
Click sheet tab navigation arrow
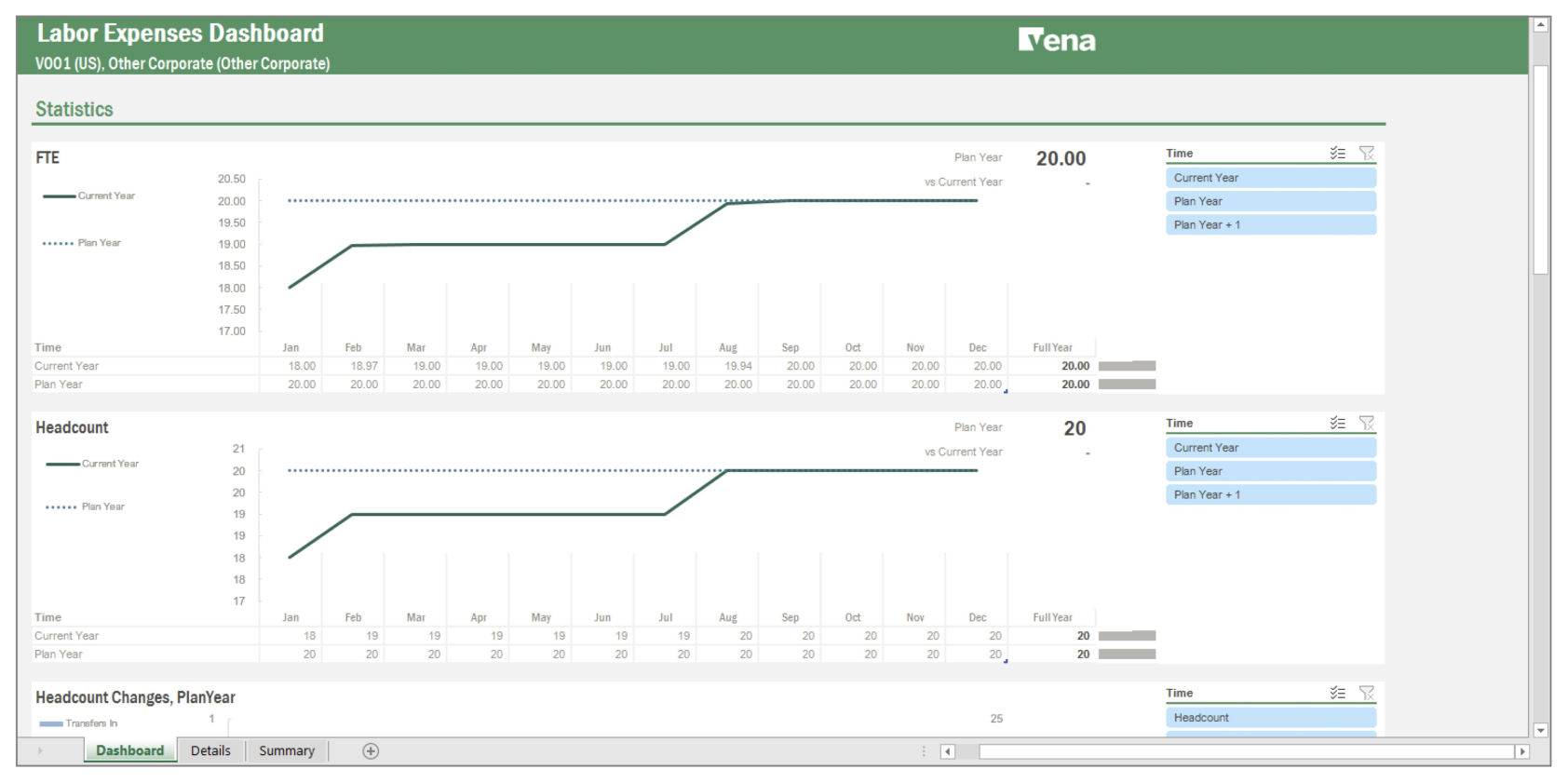click(40, 750)
